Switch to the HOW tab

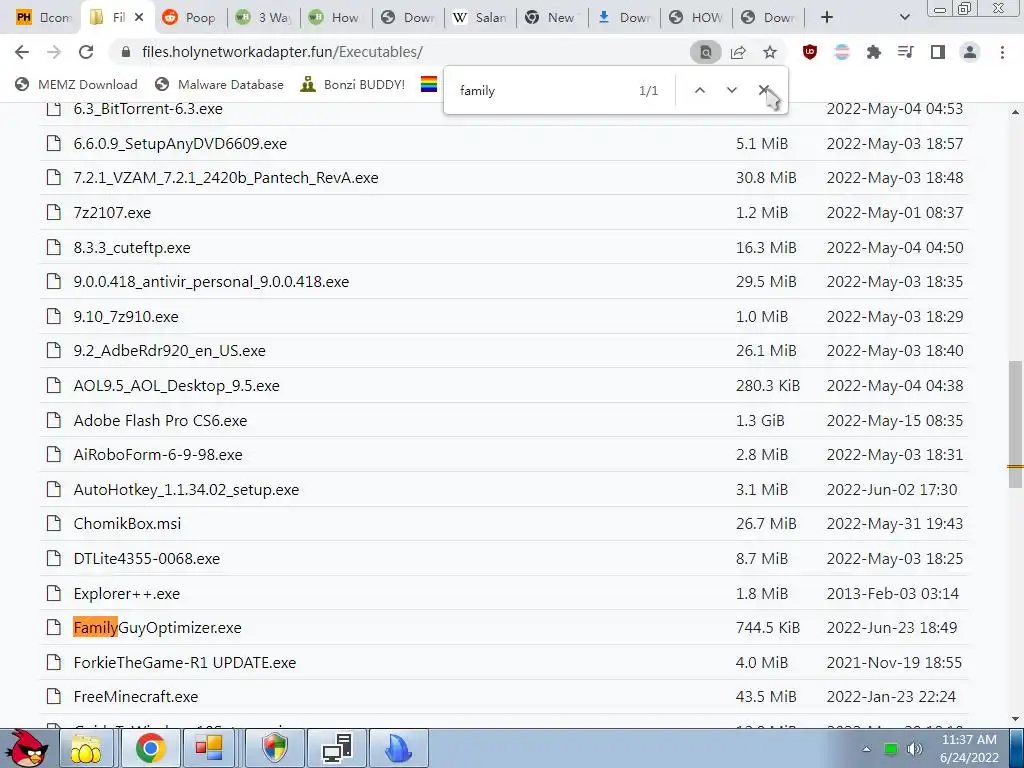[696, 18]
